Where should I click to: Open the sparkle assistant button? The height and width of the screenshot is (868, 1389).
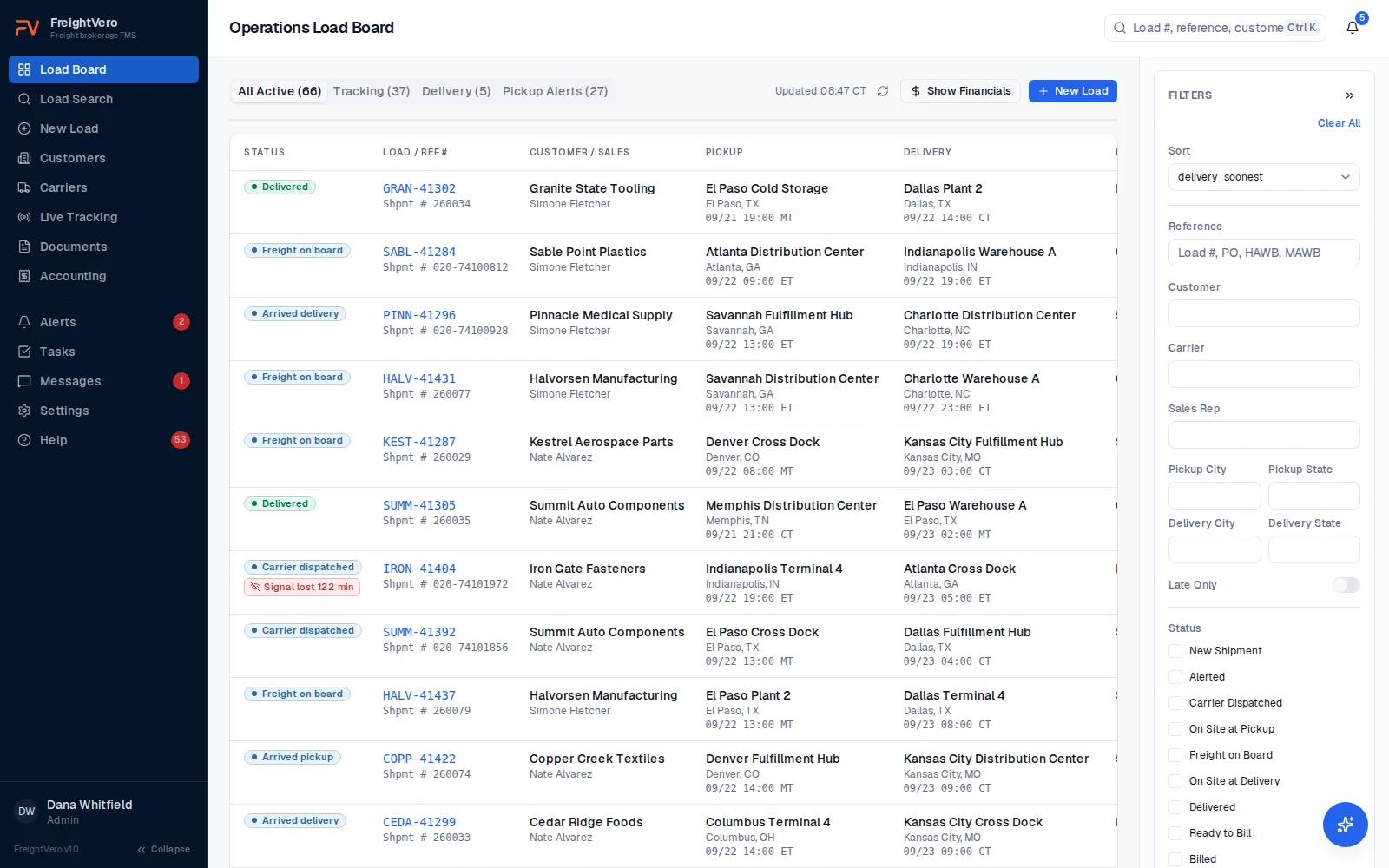pos(1345,825)
